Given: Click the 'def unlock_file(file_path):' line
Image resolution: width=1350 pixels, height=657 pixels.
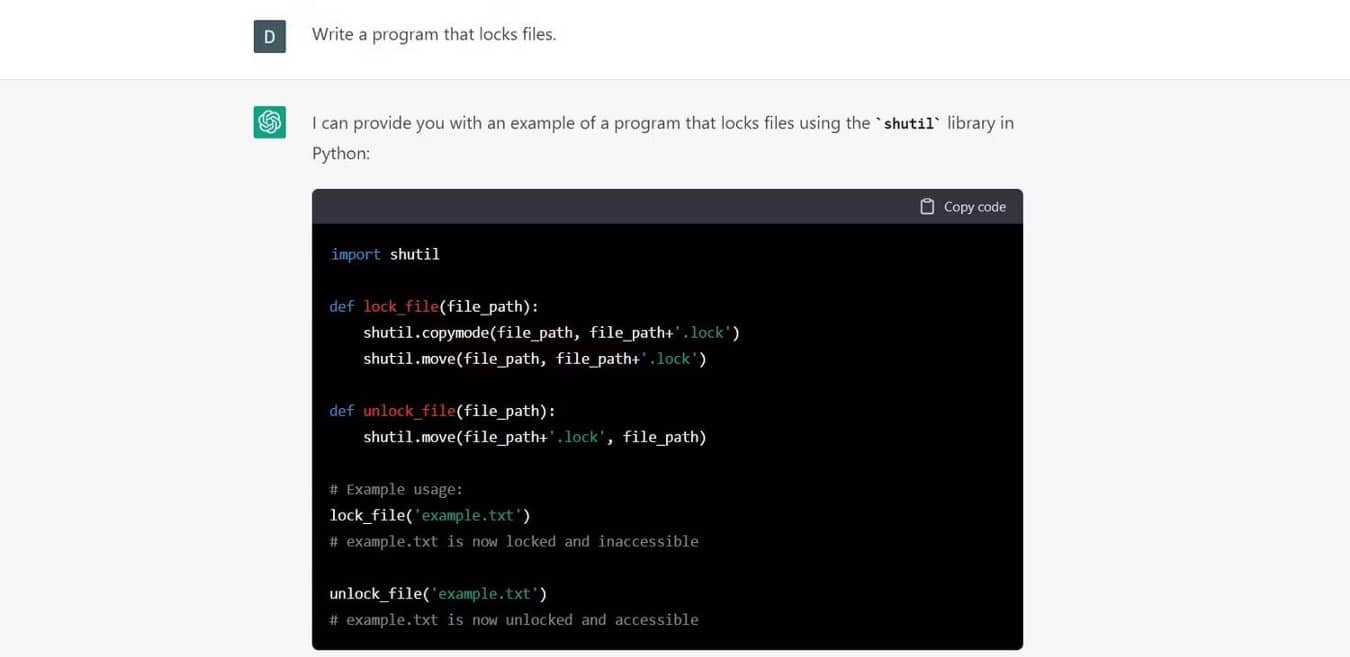Looking at the screenshot, I should (x=442, y=411).
